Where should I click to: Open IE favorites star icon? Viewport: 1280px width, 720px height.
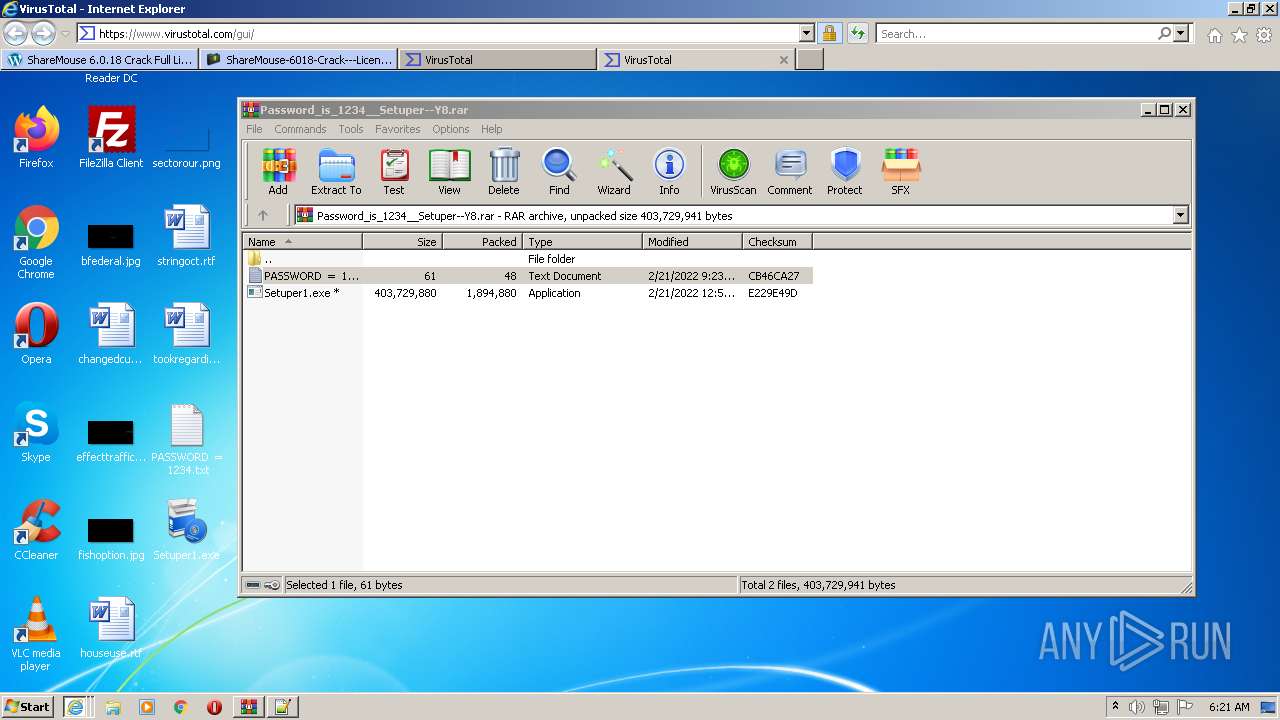1239,35
